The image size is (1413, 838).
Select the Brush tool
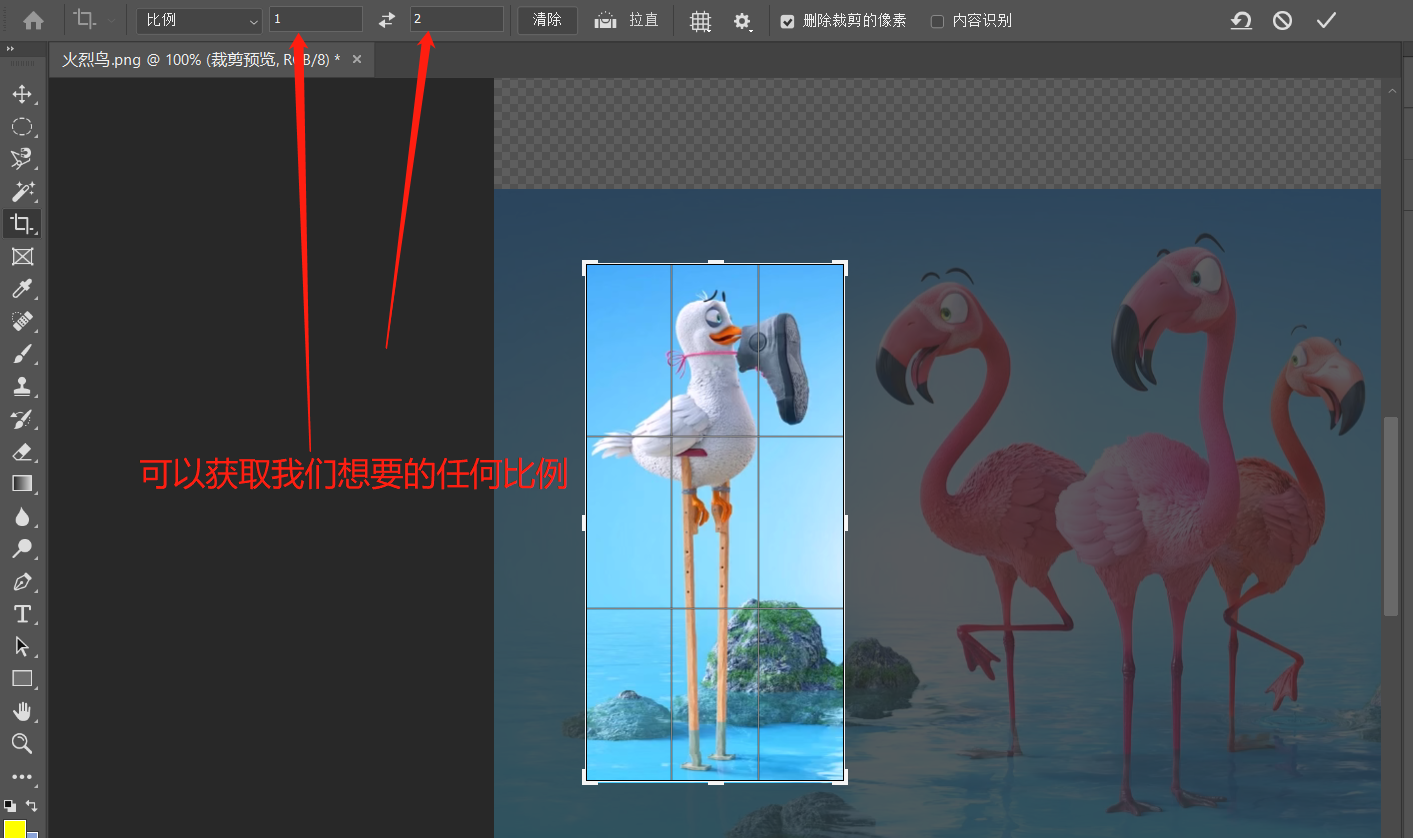(22, 354)
